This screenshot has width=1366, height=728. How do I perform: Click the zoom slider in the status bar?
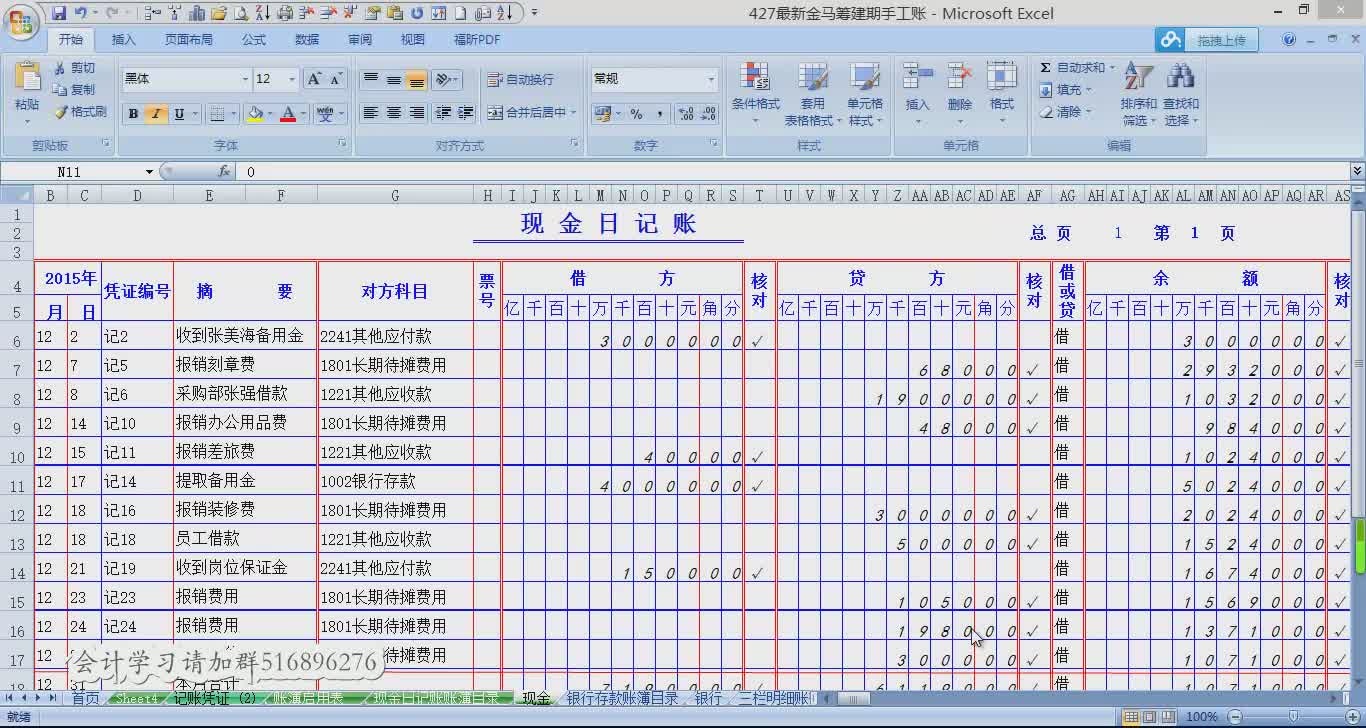1292,717
